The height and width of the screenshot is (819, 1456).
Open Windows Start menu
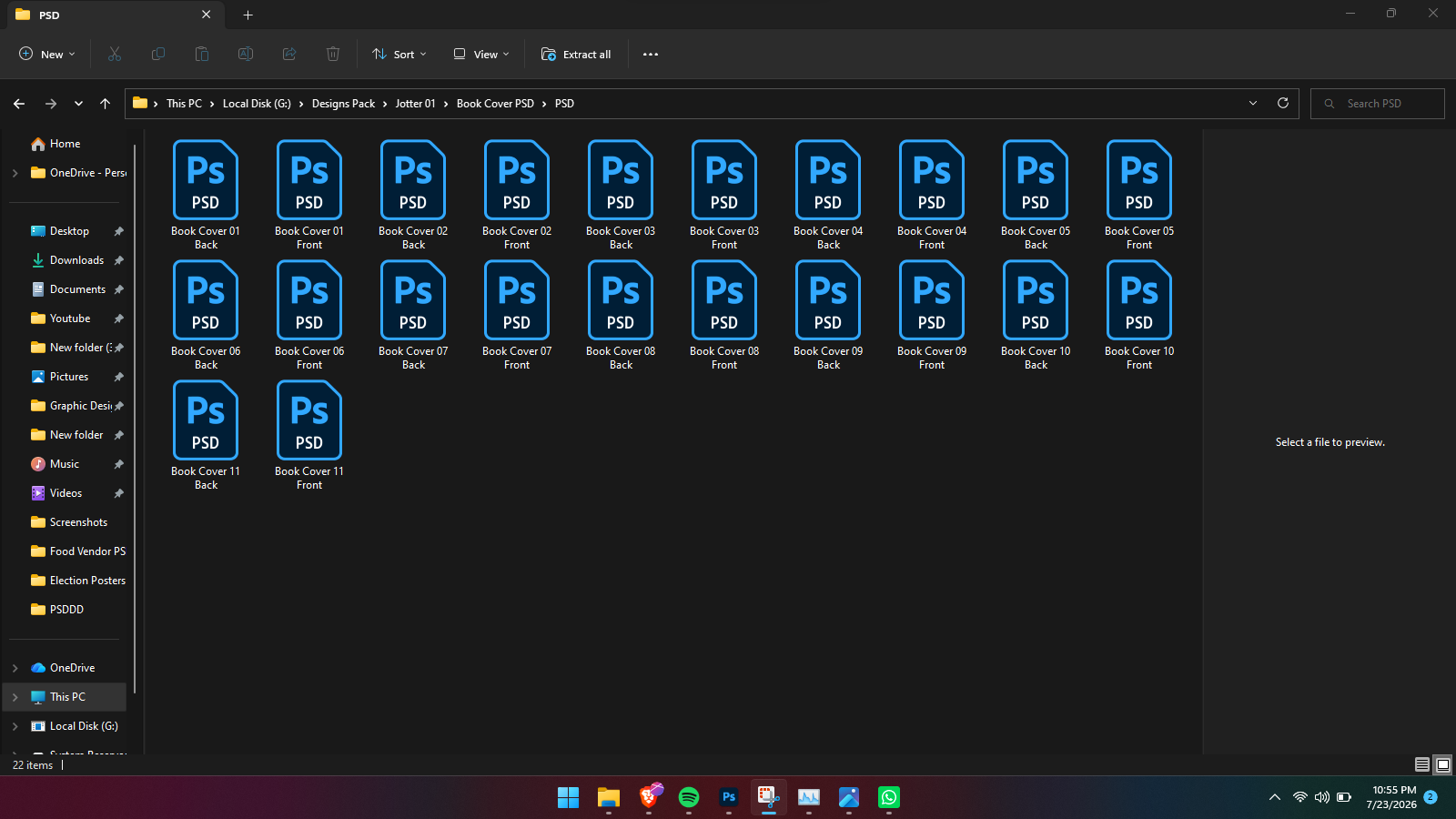click(x=569, y=798)
